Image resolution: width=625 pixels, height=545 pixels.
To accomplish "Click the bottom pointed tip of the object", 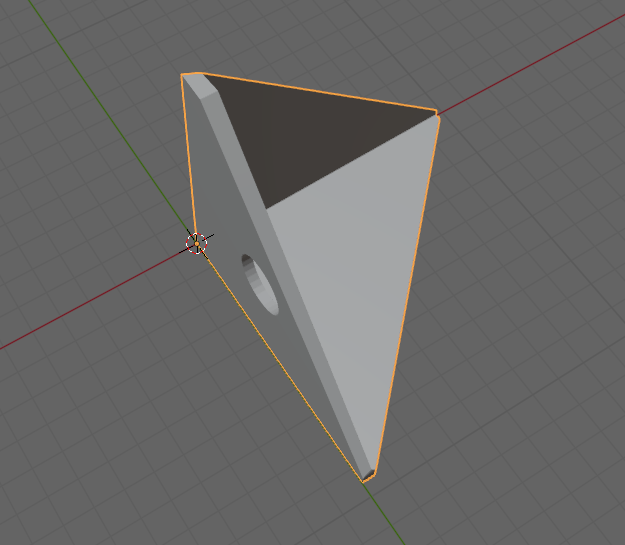I will (365, 478).
